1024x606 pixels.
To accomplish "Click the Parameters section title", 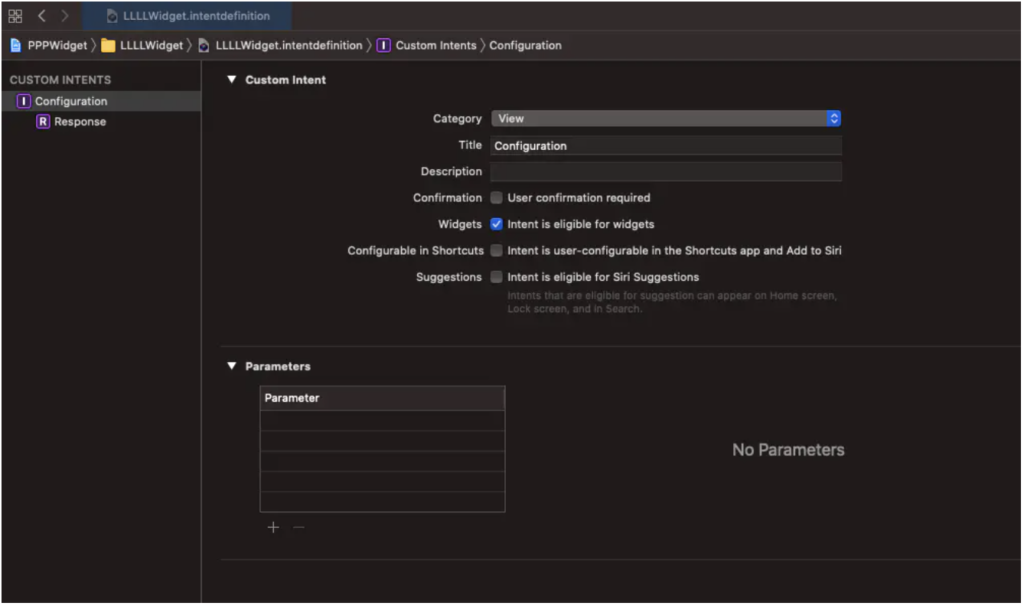I will tap(278, 366).
